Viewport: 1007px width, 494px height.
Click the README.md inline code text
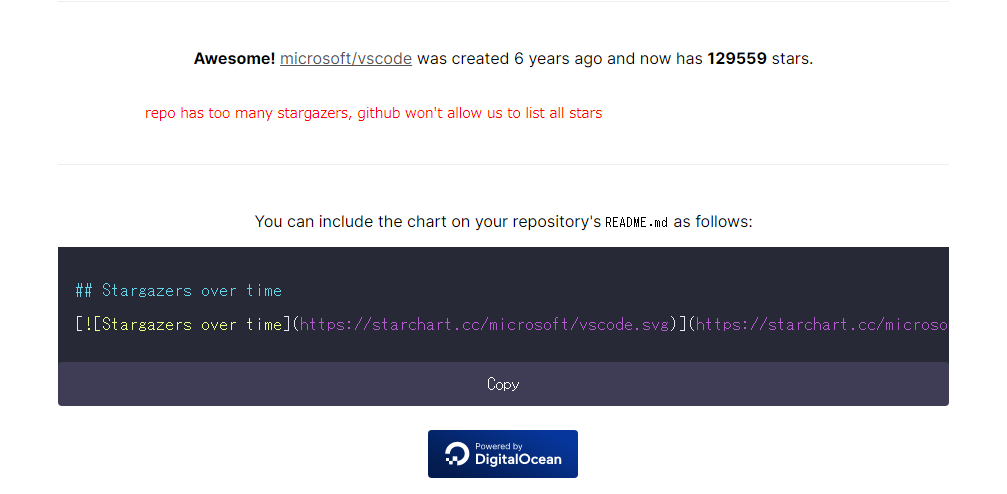click(x=636, y=222)
